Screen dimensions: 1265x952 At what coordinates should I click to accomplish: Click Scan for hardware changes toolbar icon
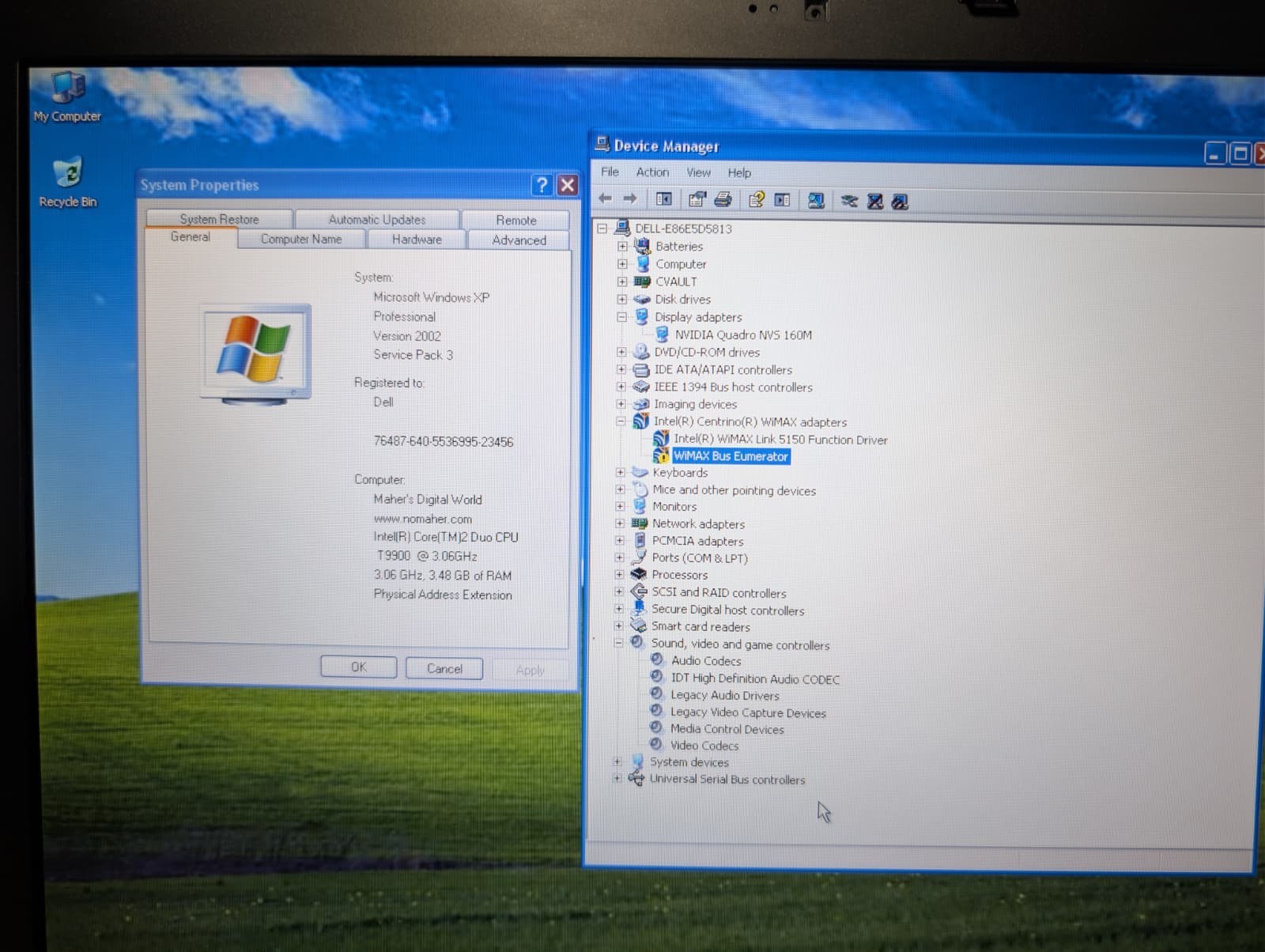pyautogui.click(x=816, y=201)
